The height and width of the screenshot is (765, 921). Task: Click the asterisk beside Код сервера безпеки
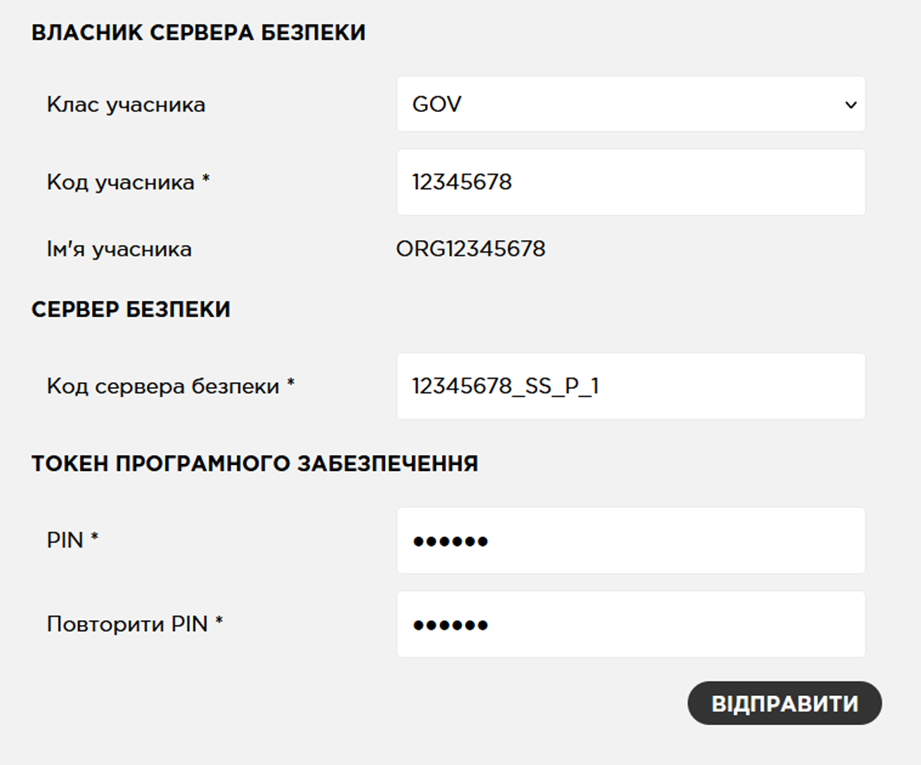[291, 384]
